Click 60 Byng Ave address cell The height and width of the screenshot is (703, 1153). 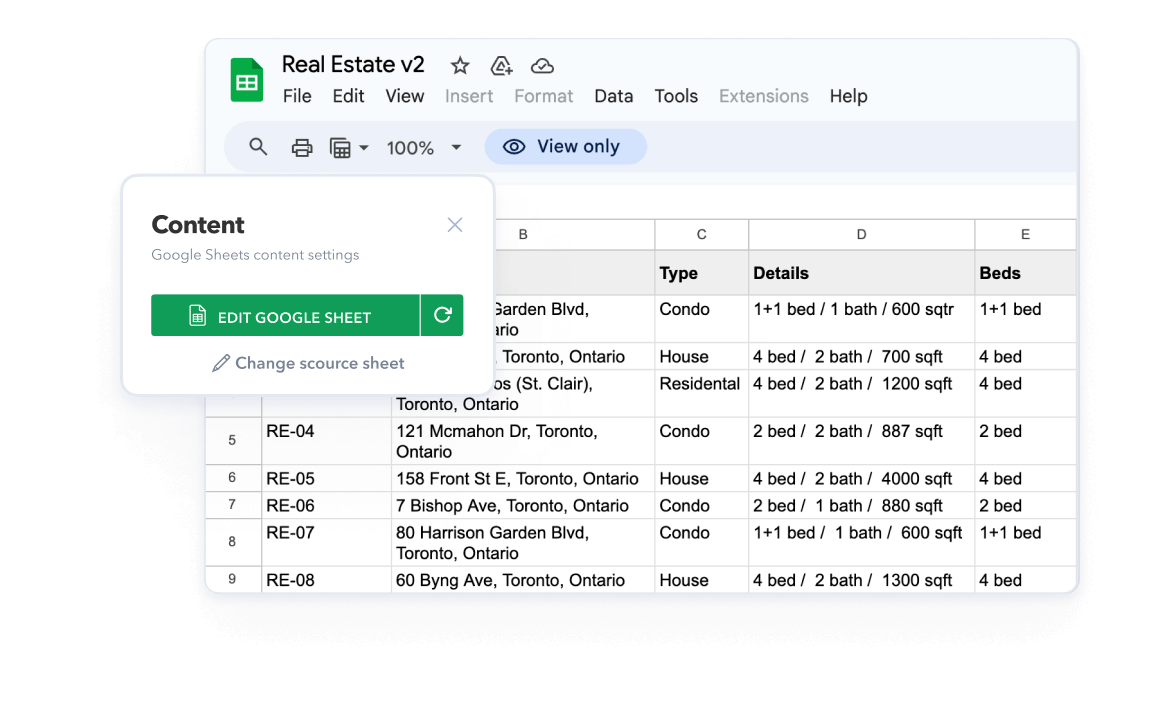(x=523, y=579)
